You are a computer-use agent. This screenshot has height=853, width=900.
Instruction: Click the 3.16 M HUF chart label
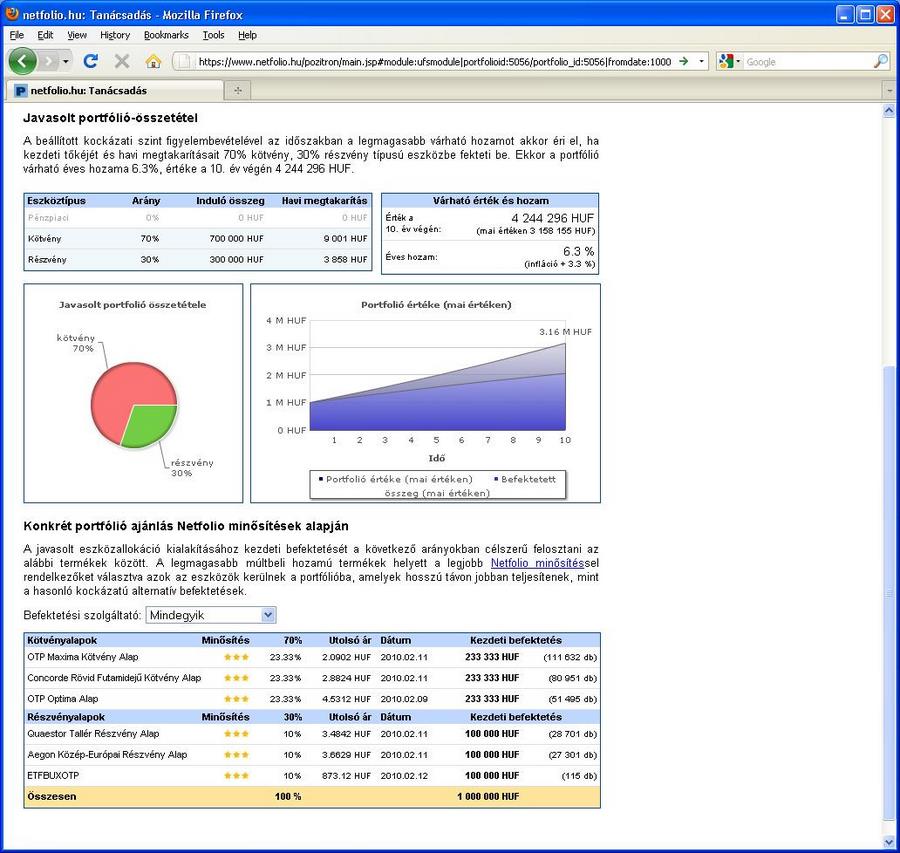pyautogui.click(x=565, y=332)
